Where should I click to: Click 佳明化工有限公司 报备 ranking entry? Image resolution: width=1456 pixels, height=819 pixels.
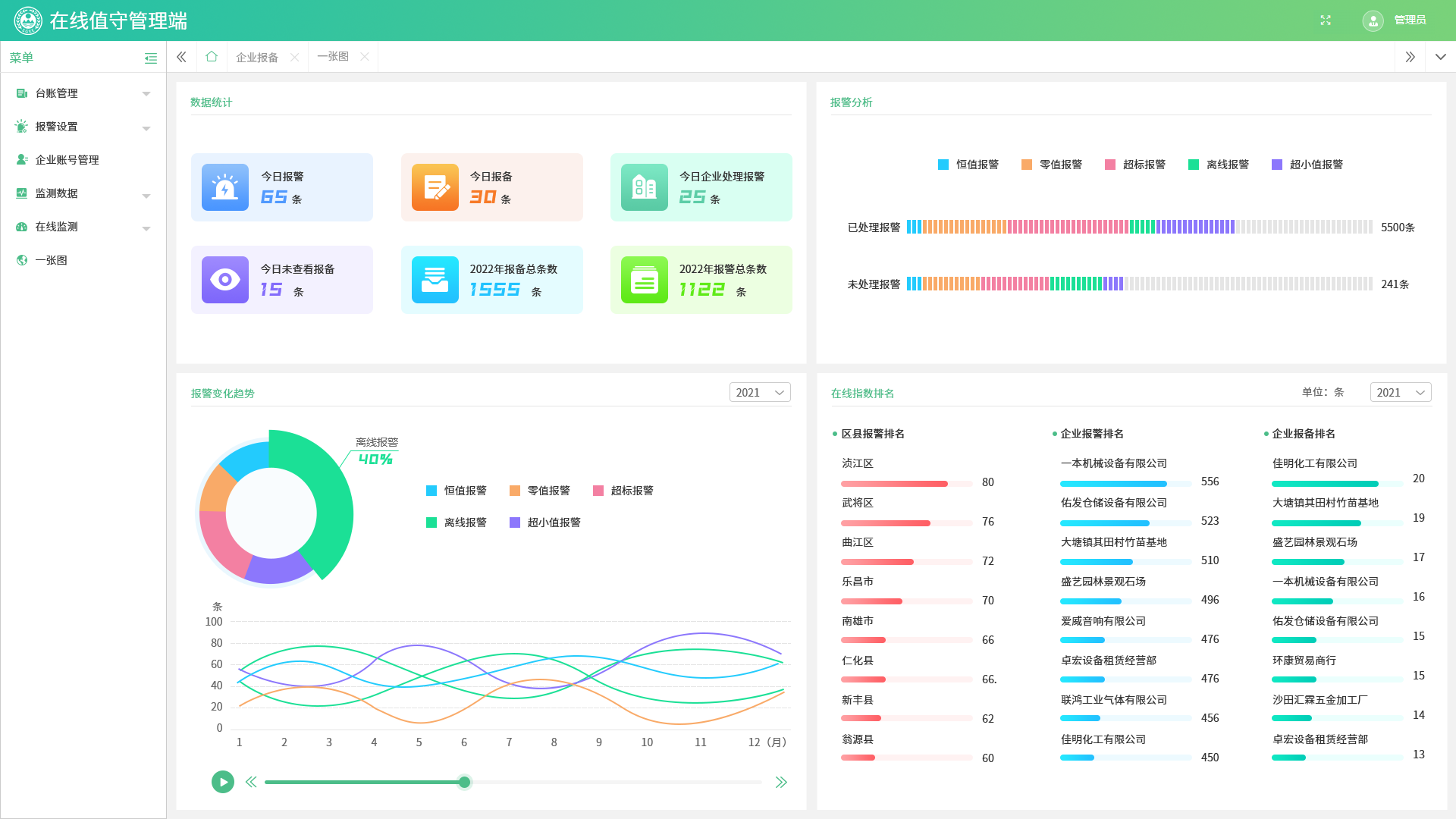point(1348,473)
